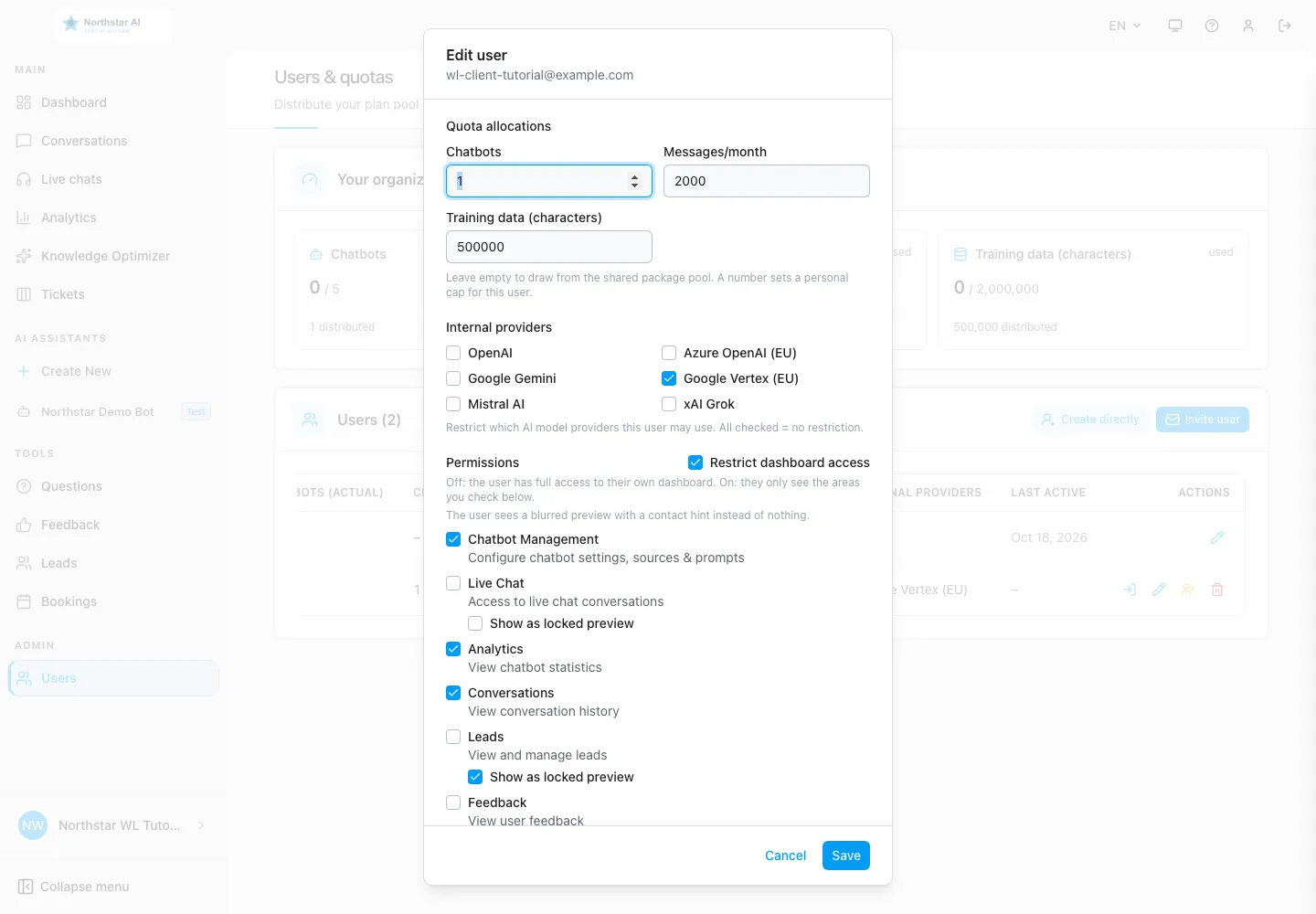Click the logout icon in top bar
Screen dimensions: 1316x914
click(1285, 26)
